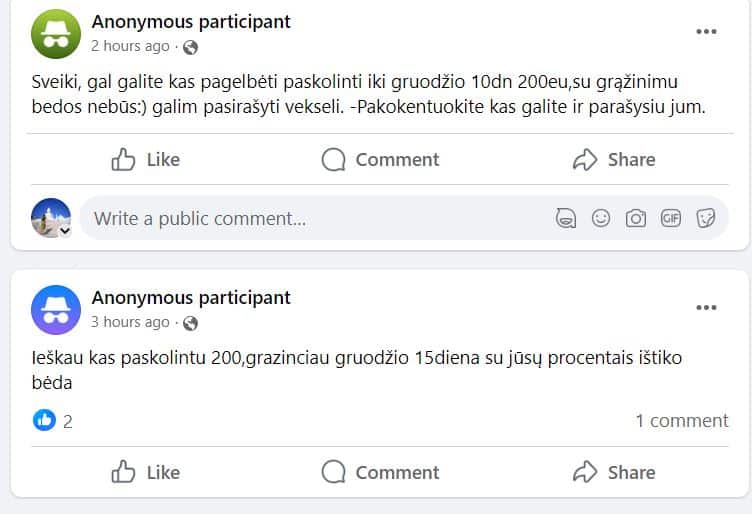
Task: Click the globe privacy icon on first post
Action: point(190,46)
